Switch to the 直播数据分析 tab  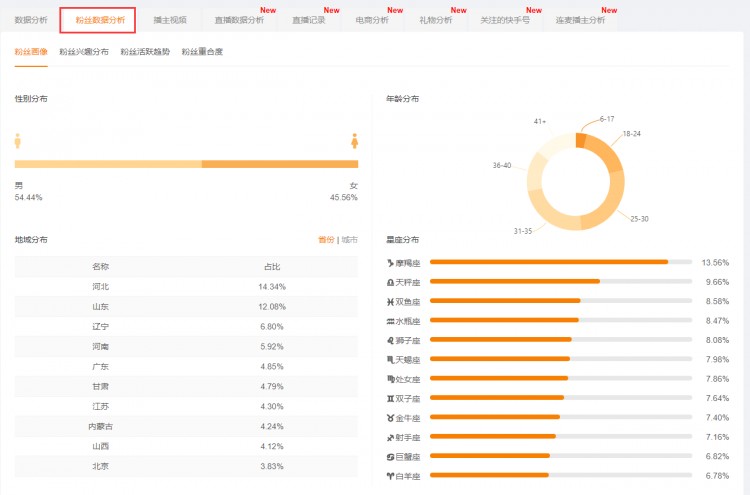239,20
